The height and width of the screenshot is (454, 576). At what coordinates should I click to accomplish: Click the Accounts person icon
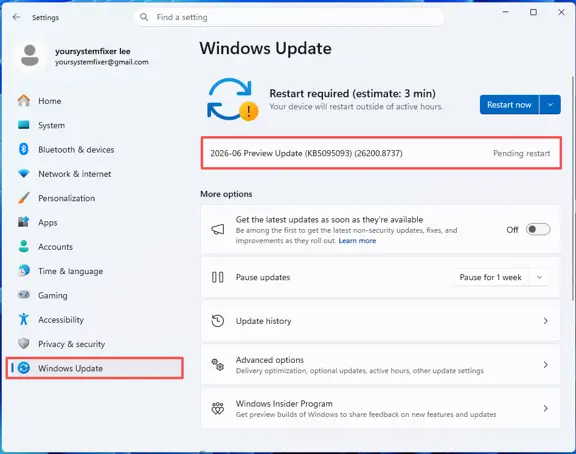24,246
